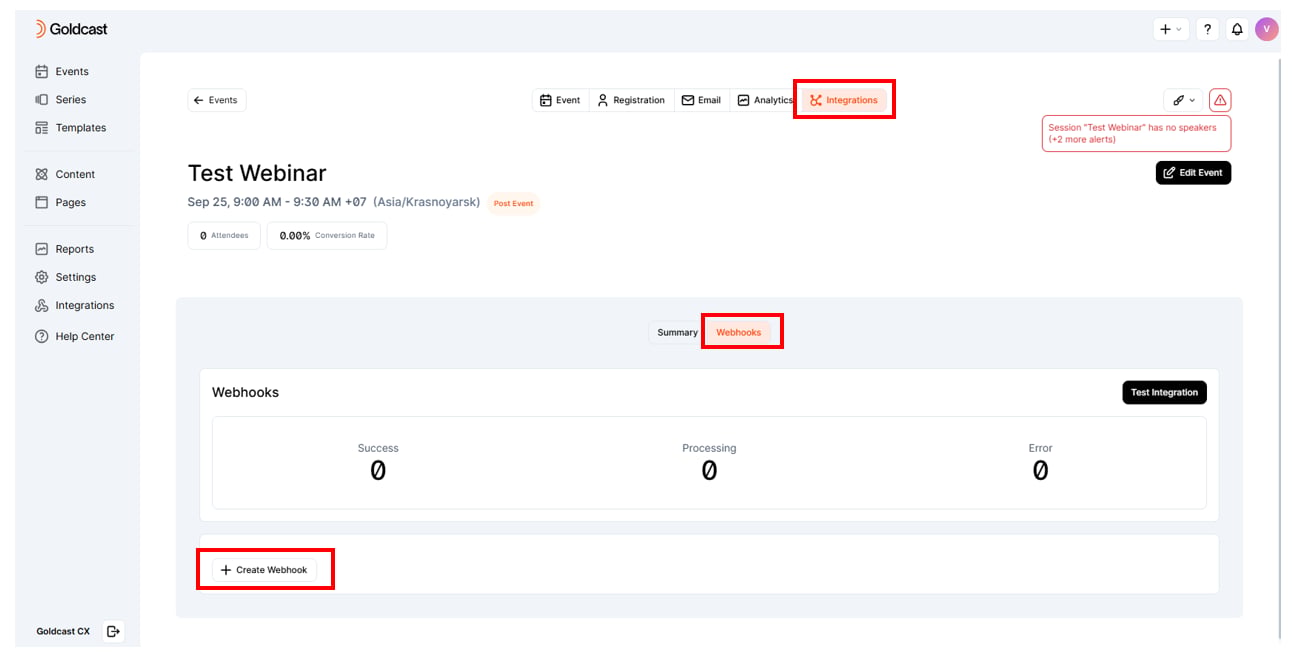Click the 0.00% Conversion Rate stat
1294x652 pixels.
point(327,236)
